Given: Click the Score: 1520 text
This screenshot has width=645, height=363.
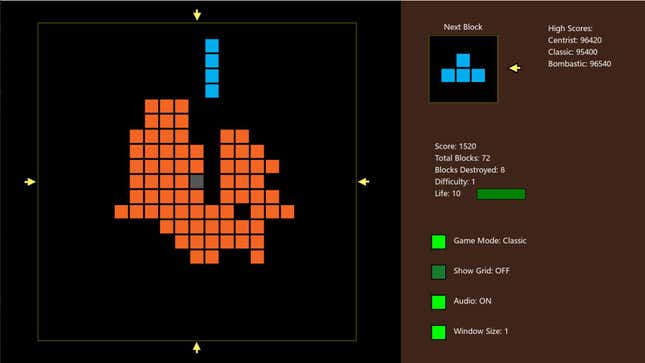Looking at the screenshot, I should [x=455, y=146].
